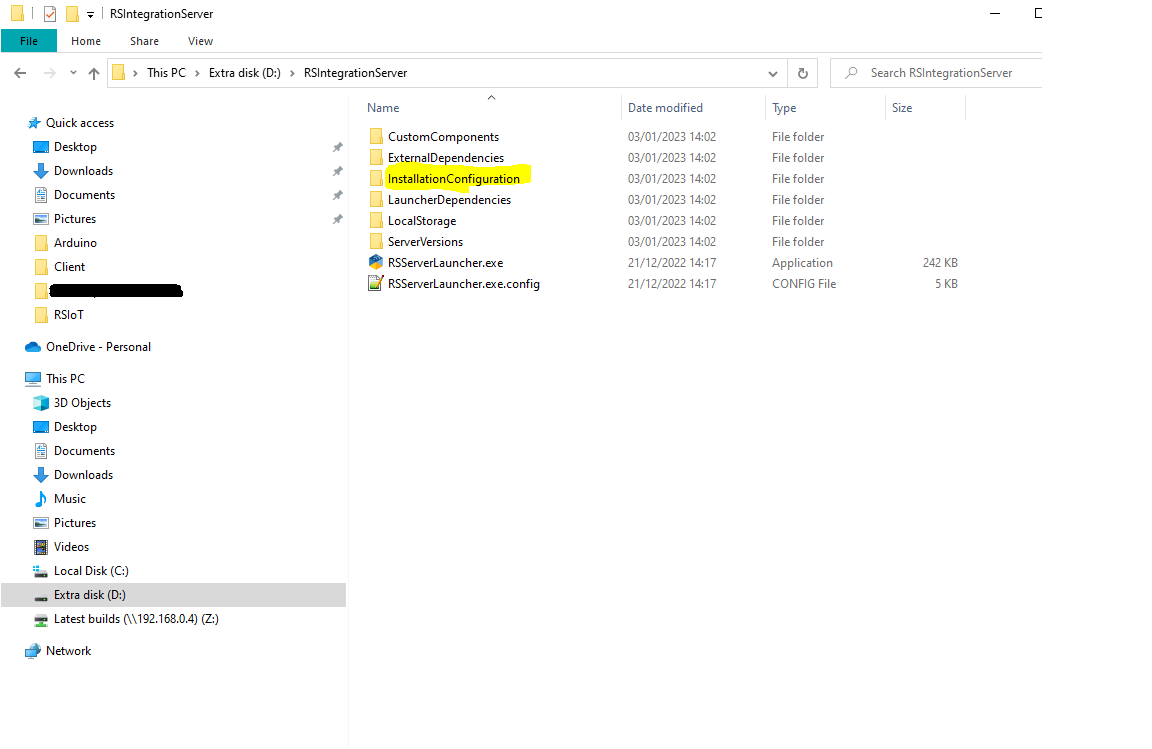Click the RSServerLauncher.exe application icon
Viewport: 1152px width, 749px height.
coord(376,263)
